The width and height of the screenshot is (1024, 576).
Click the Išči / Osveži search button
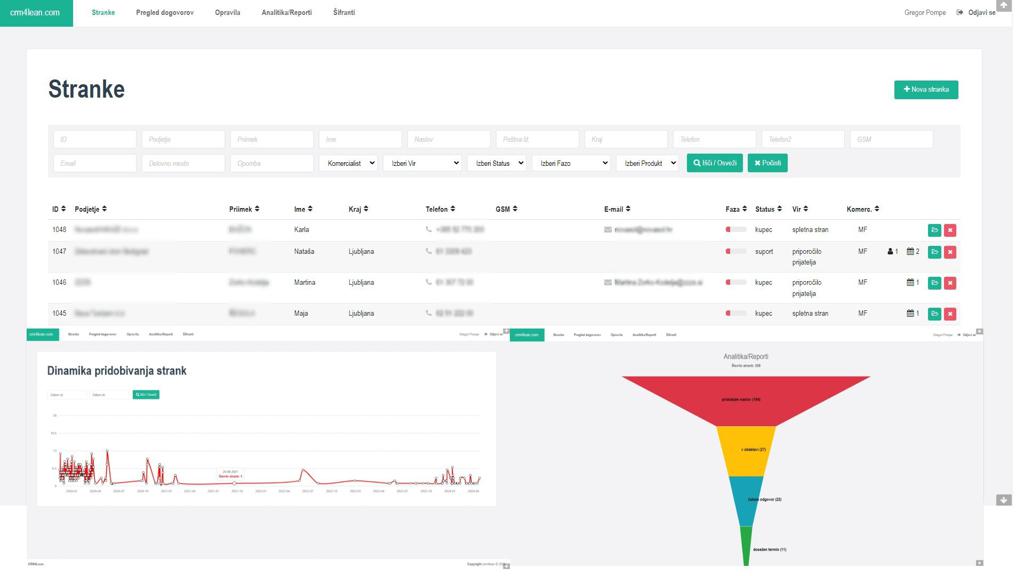[x=714, y=163]
